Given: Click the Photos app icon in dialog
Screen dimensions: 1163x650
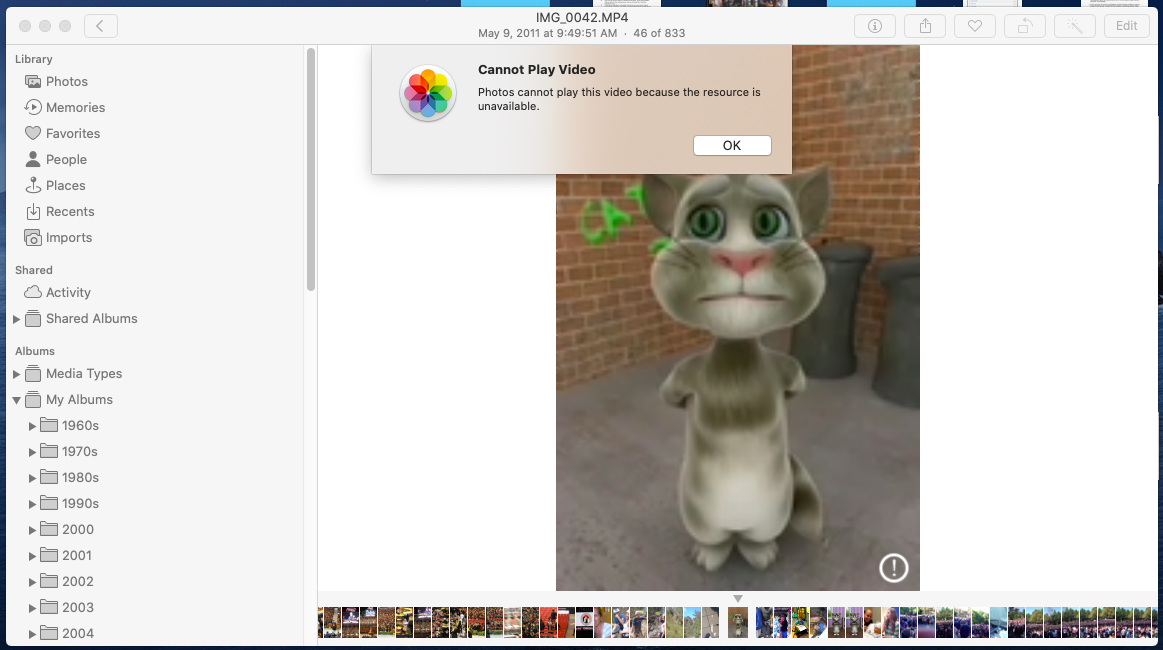Looking at the screenshot, I should pos(428,93).
